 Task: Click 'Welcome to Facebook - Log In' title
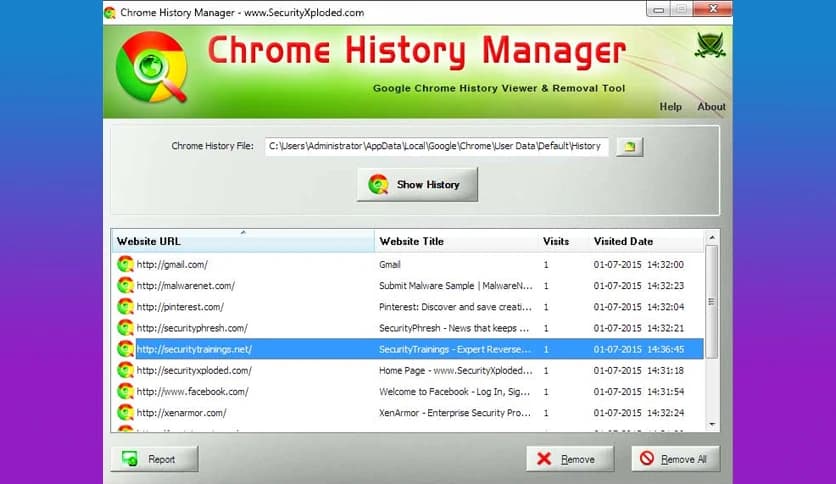coord(455,391)
